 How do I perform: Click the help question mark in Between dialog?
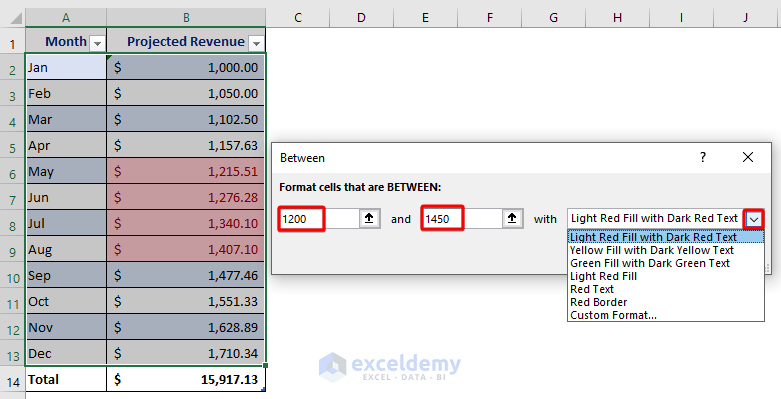tap(703, 157)
